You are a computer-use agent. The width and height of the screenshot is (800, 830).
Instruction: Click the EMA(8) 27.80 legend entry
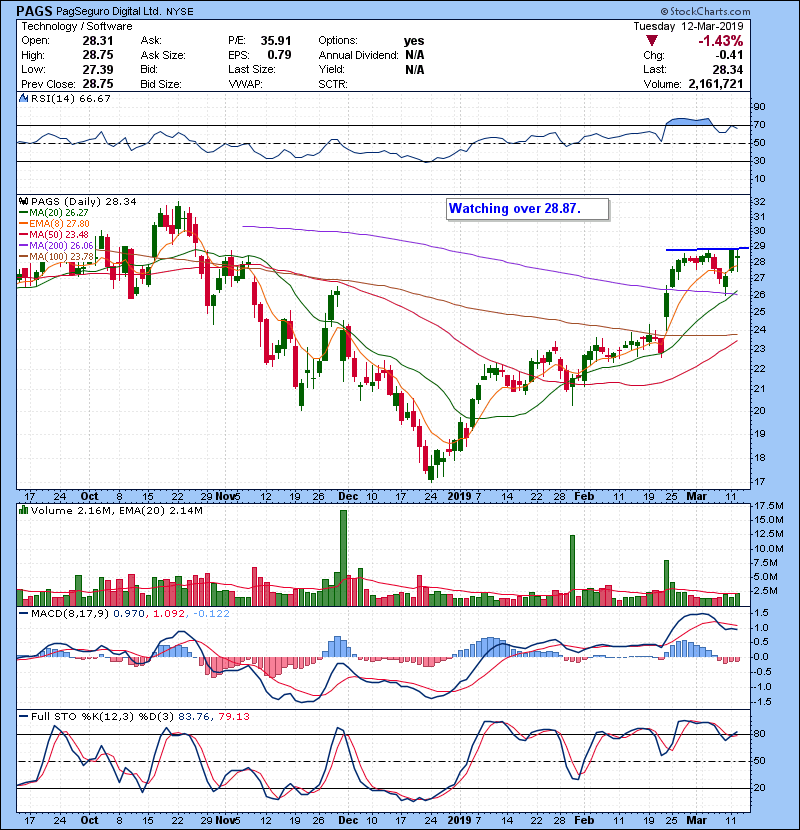[54, 223]
